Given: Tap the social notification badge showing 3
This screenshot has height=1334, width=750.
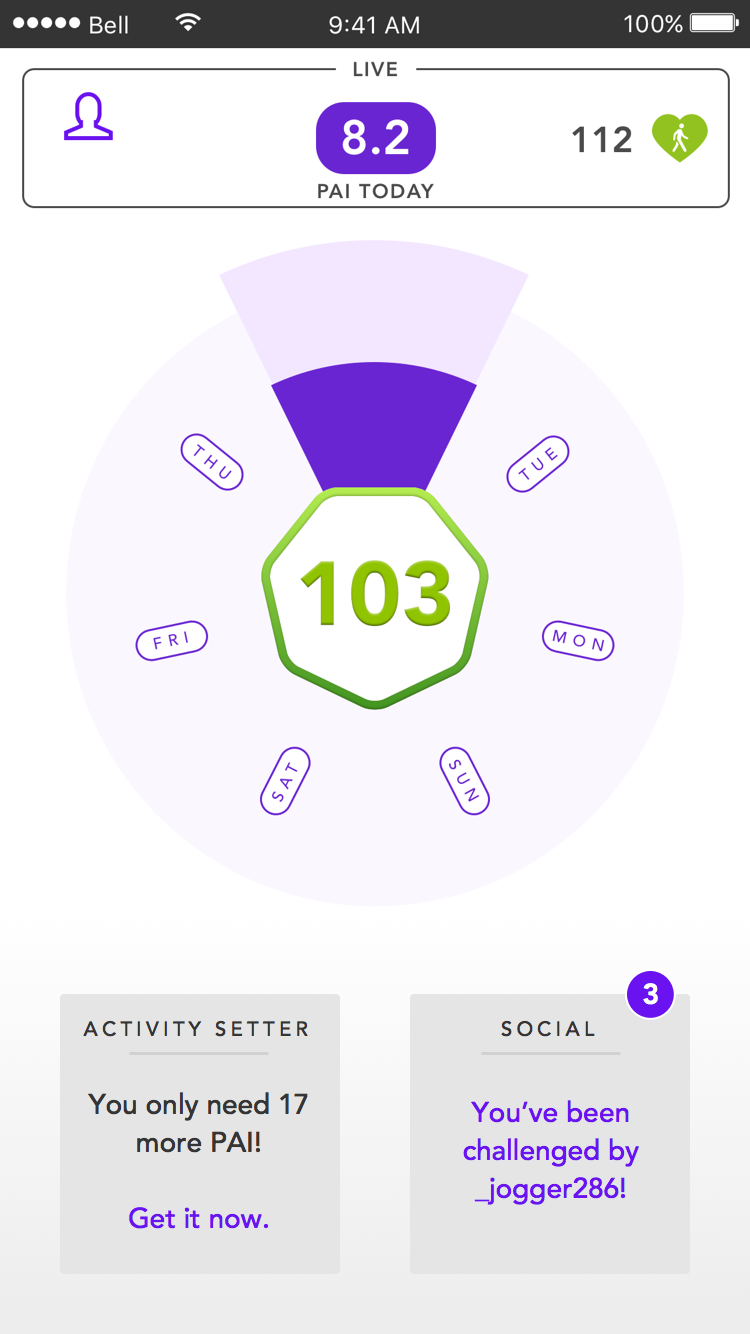Looking at the screenshot, I should click(x=650, y=994).
